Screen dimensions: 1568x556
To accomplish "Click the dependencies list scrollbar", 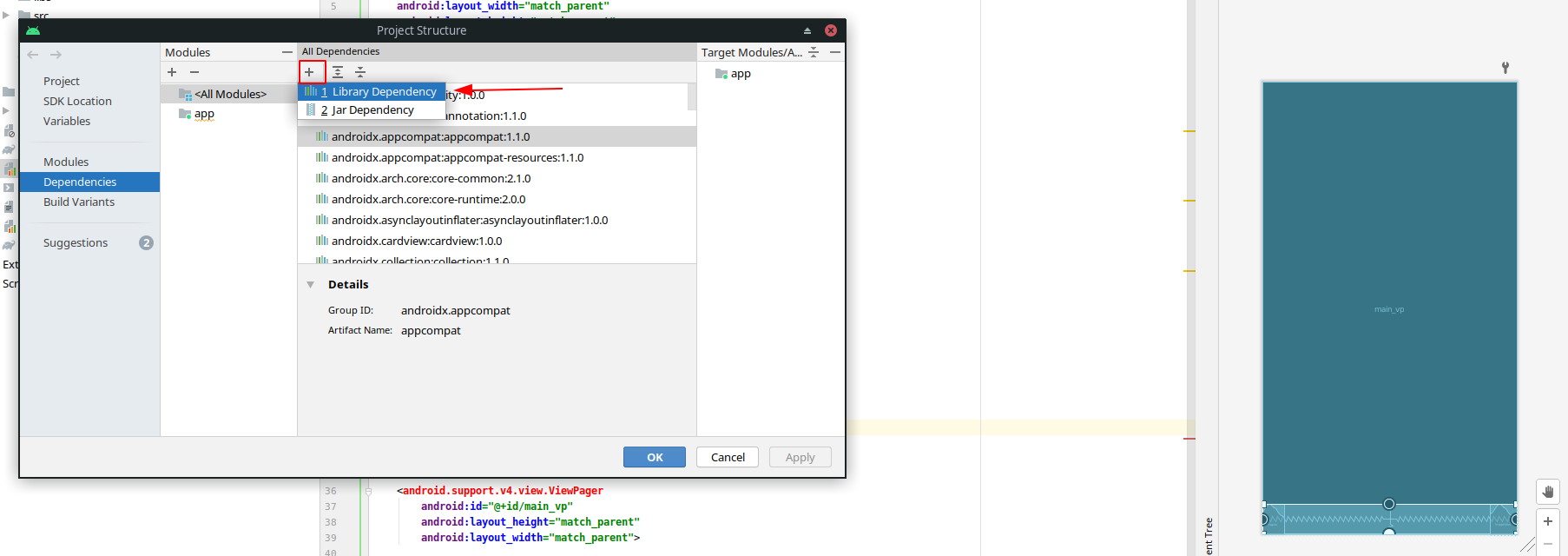I will 692,96.
